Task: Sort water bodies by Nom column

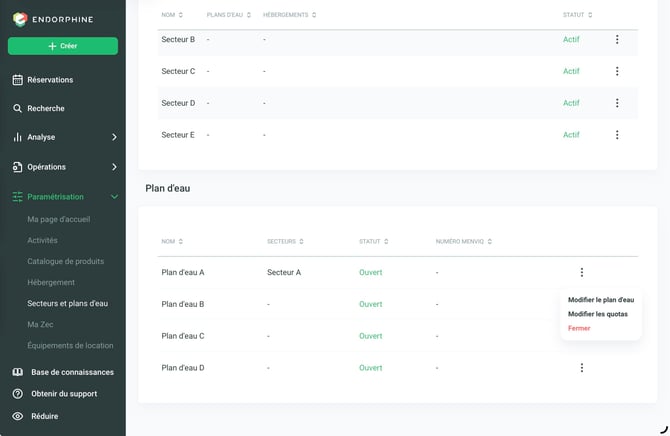Action: click(172, 242)
